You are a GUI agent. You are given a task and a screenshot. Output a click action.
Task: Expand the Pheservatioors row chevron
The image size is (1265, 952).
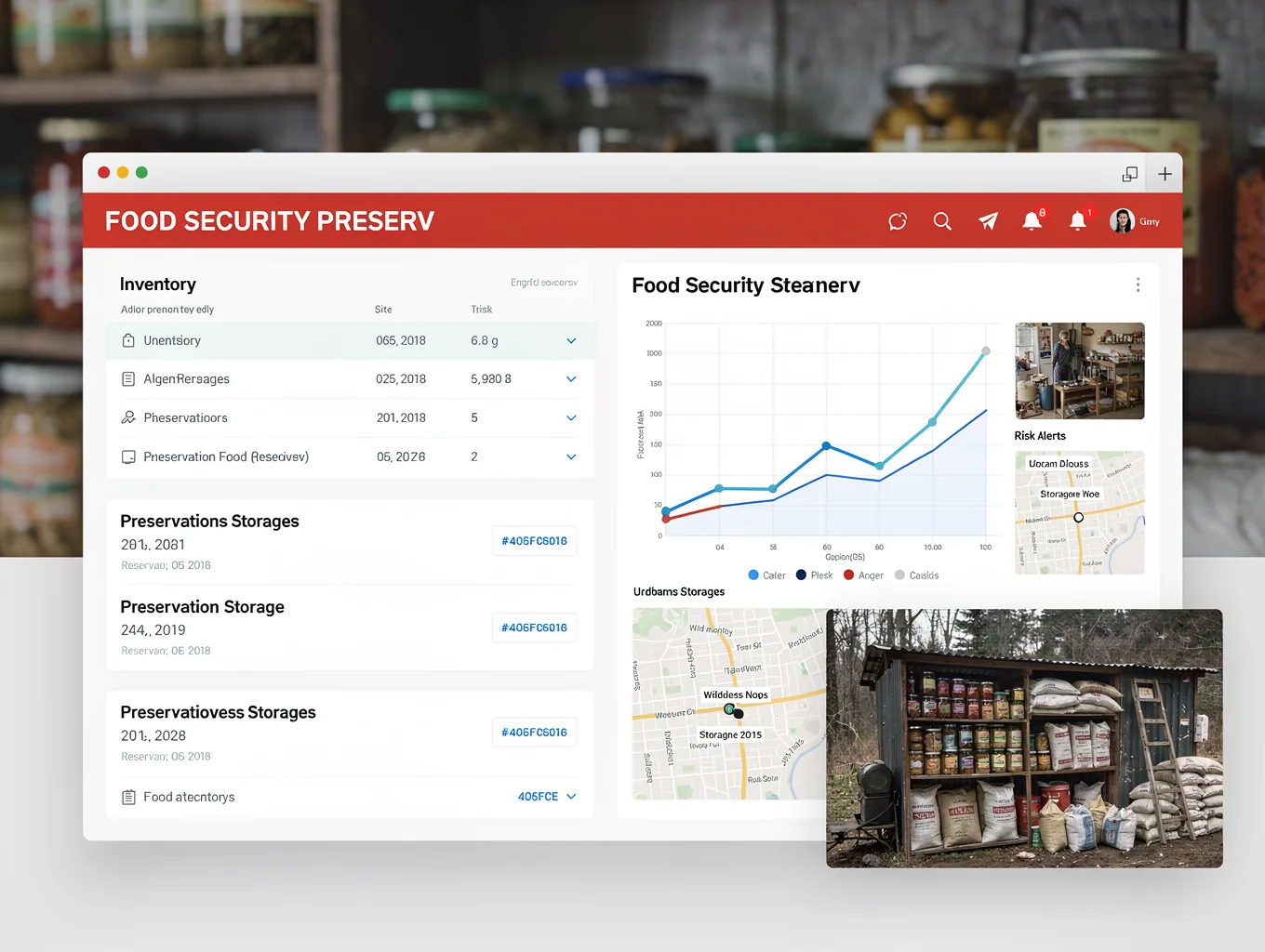pos(571,418)
